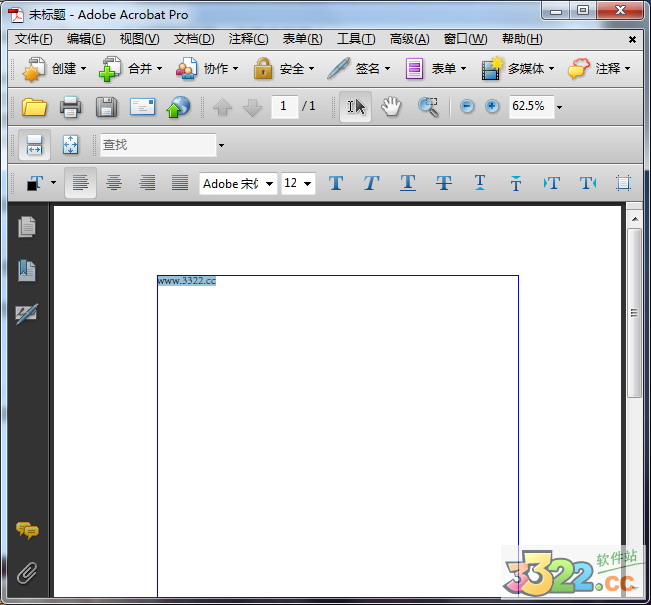
Task: Click the text color swatch
Action: pos(35,183)
